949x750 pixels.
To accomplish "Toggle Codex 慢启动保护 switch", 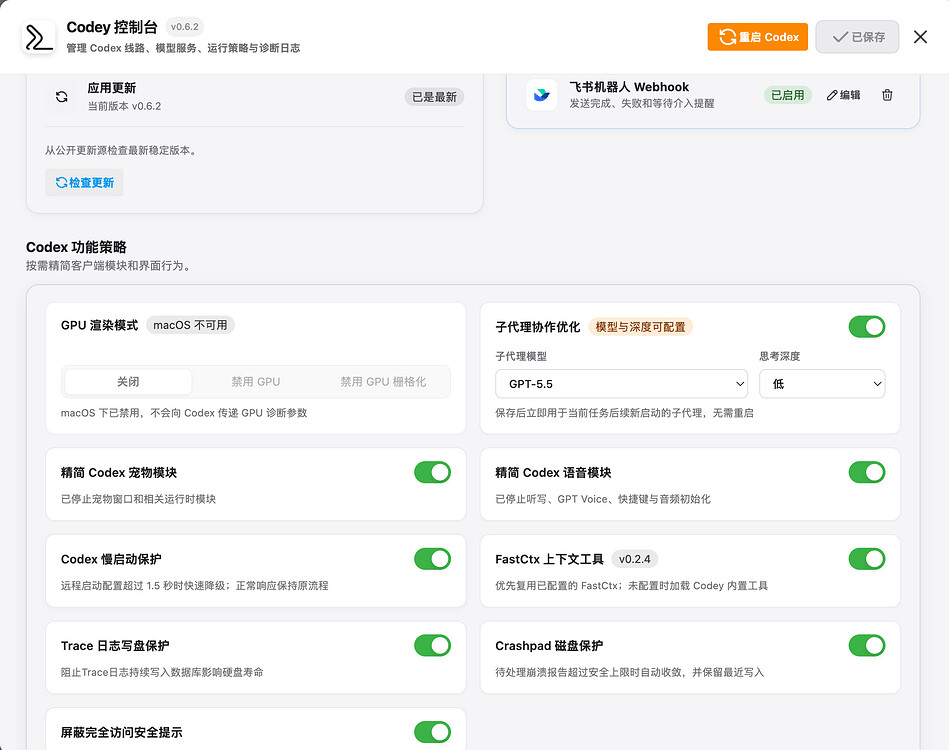I will [432, 559].
